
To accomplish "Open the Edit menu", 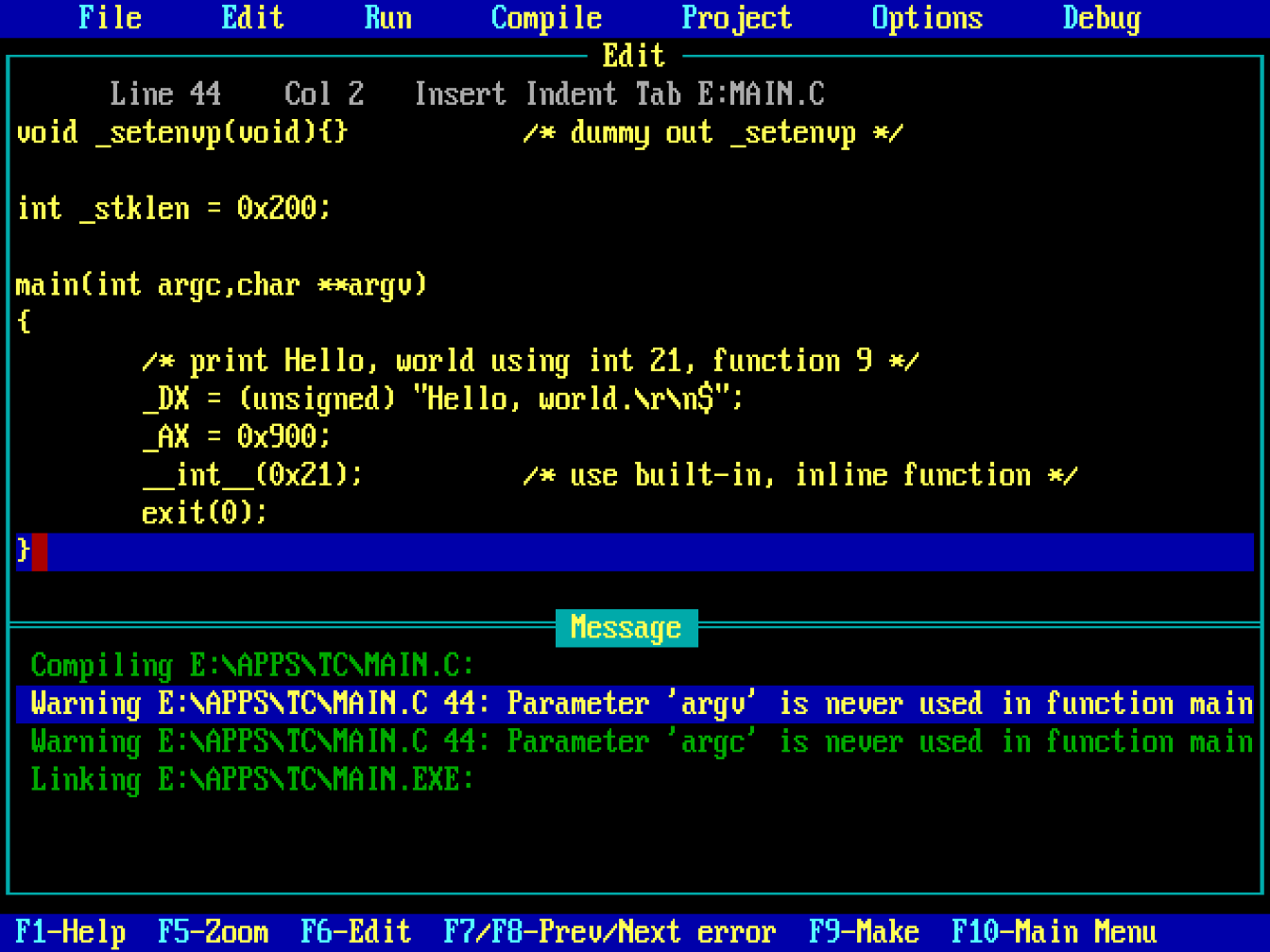I will pos(252,17).
